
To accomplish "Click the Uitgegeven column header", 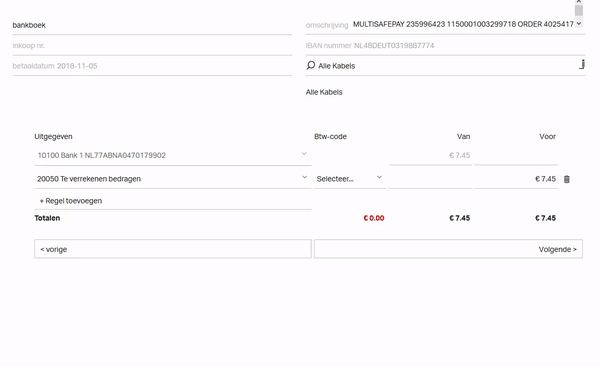I will pyautogui.click(x=53, y=137).
